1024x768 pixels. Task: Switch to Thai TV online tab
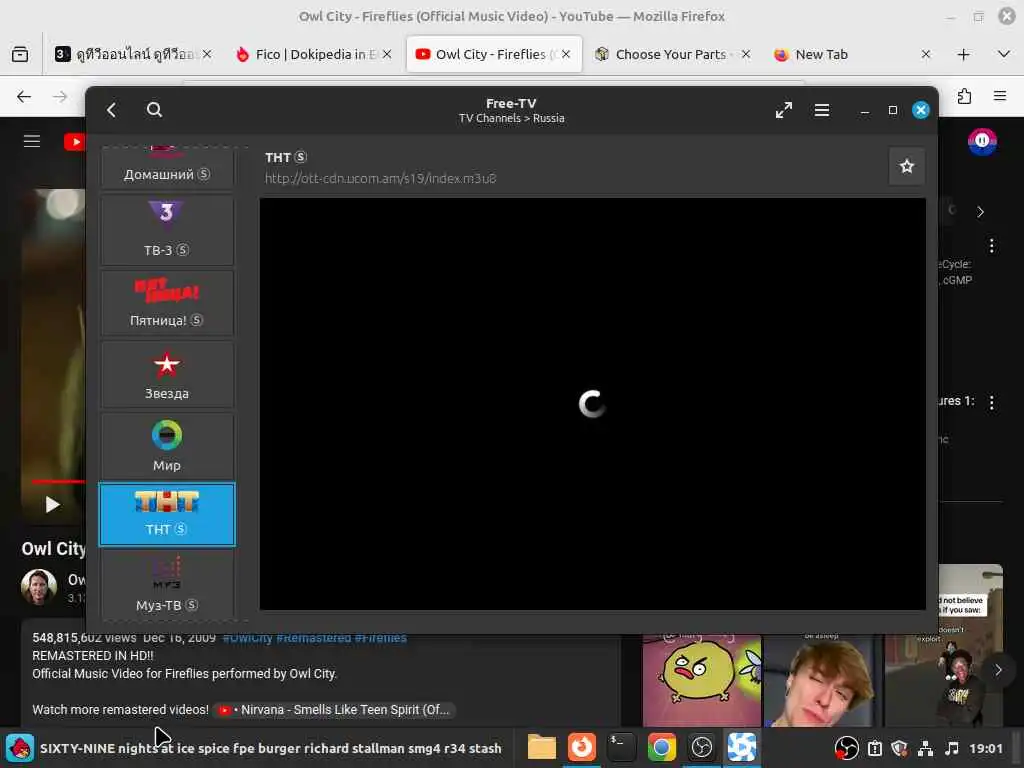(x=134, y=54)
